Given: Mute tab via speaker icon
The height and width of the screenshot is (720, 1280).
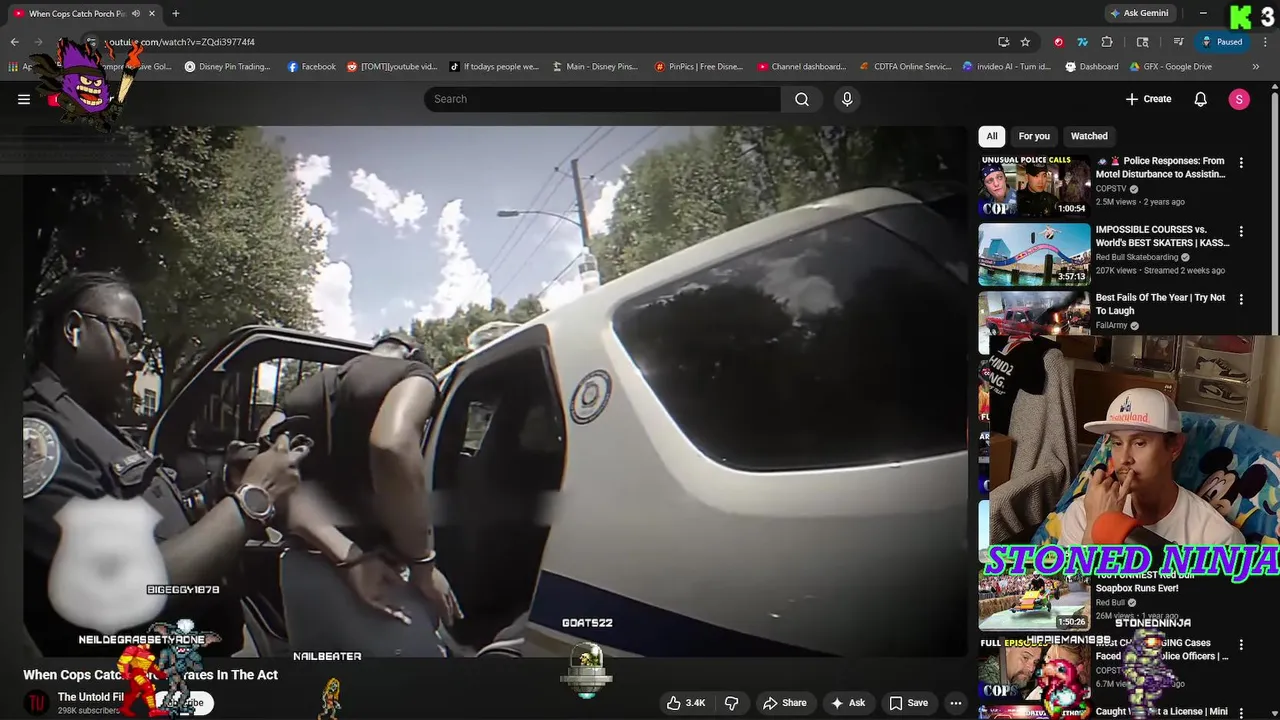Looking at the screenshot, I should 135,14.
